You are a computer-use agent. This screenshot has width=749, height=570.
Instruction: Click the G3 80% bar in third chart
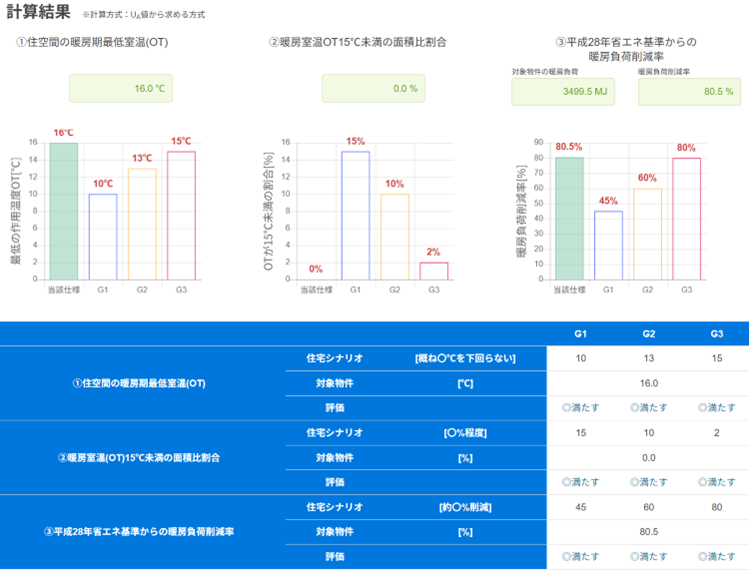(x=686, y=218)
